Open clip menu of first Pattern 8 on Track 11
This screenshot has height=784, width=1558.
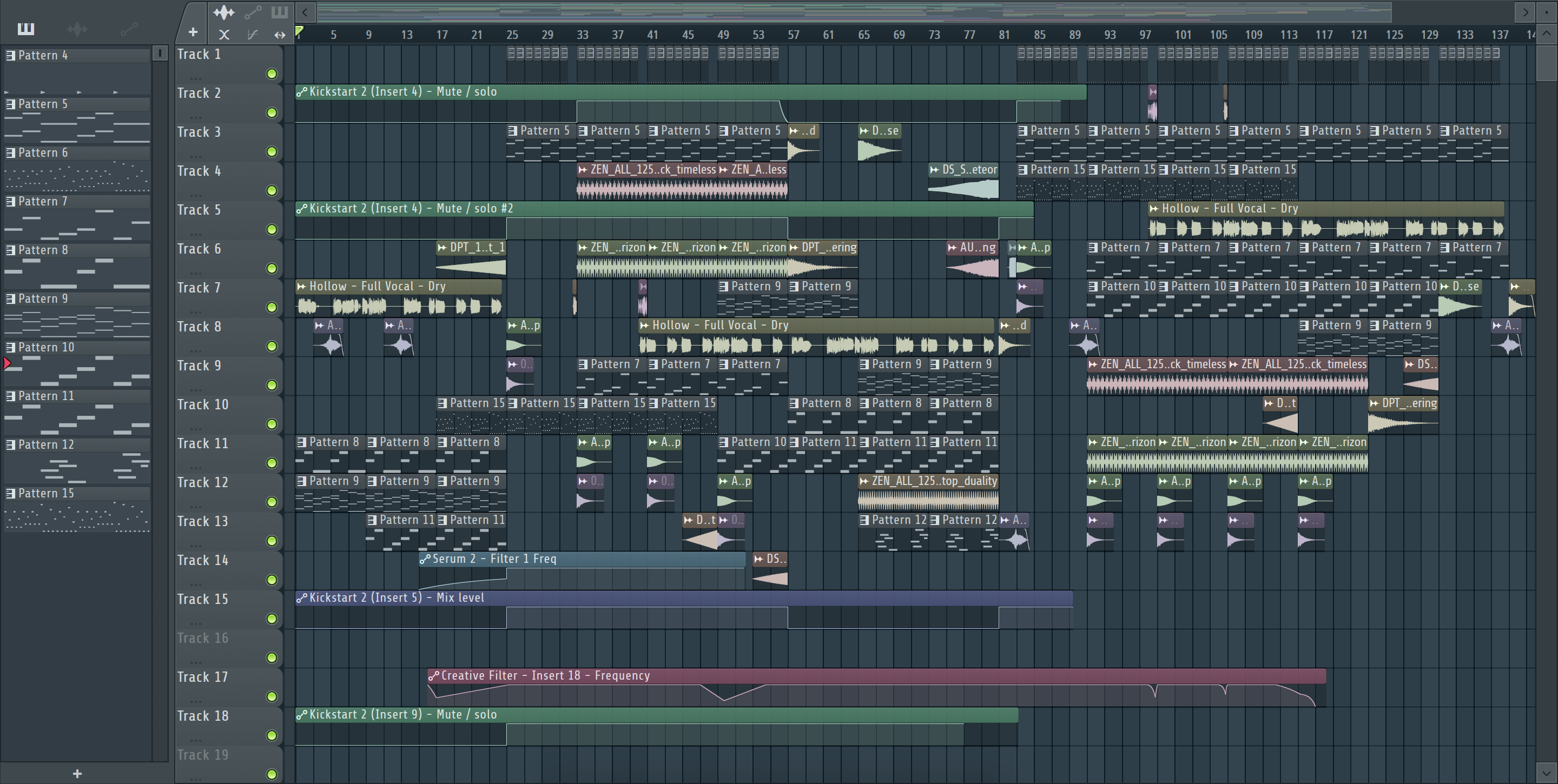pos(302,442)
